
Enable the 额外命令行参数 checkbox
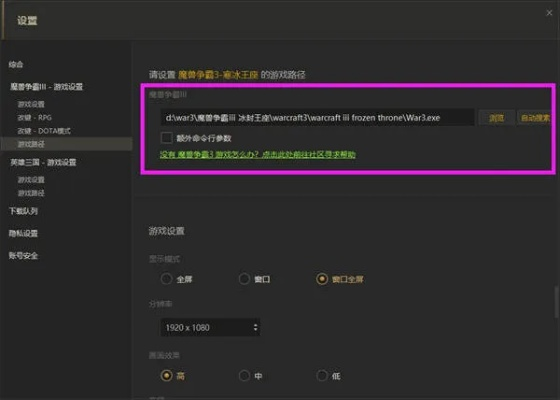coord(166,138)
